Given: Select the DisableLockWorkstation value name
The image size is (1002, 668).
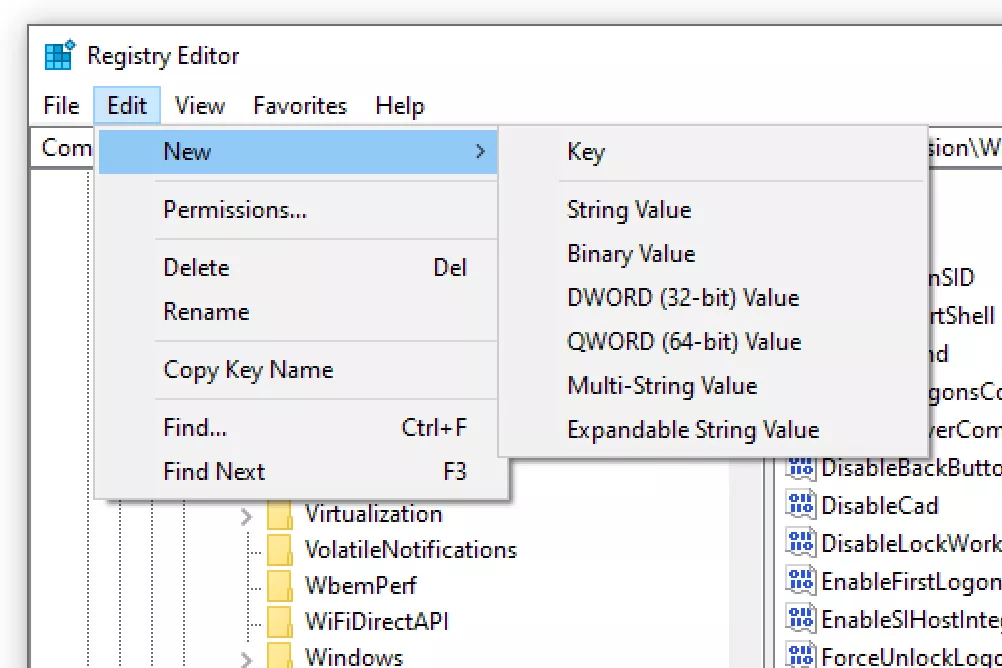Looking at the screenshot, I should (x=911, y=543).
